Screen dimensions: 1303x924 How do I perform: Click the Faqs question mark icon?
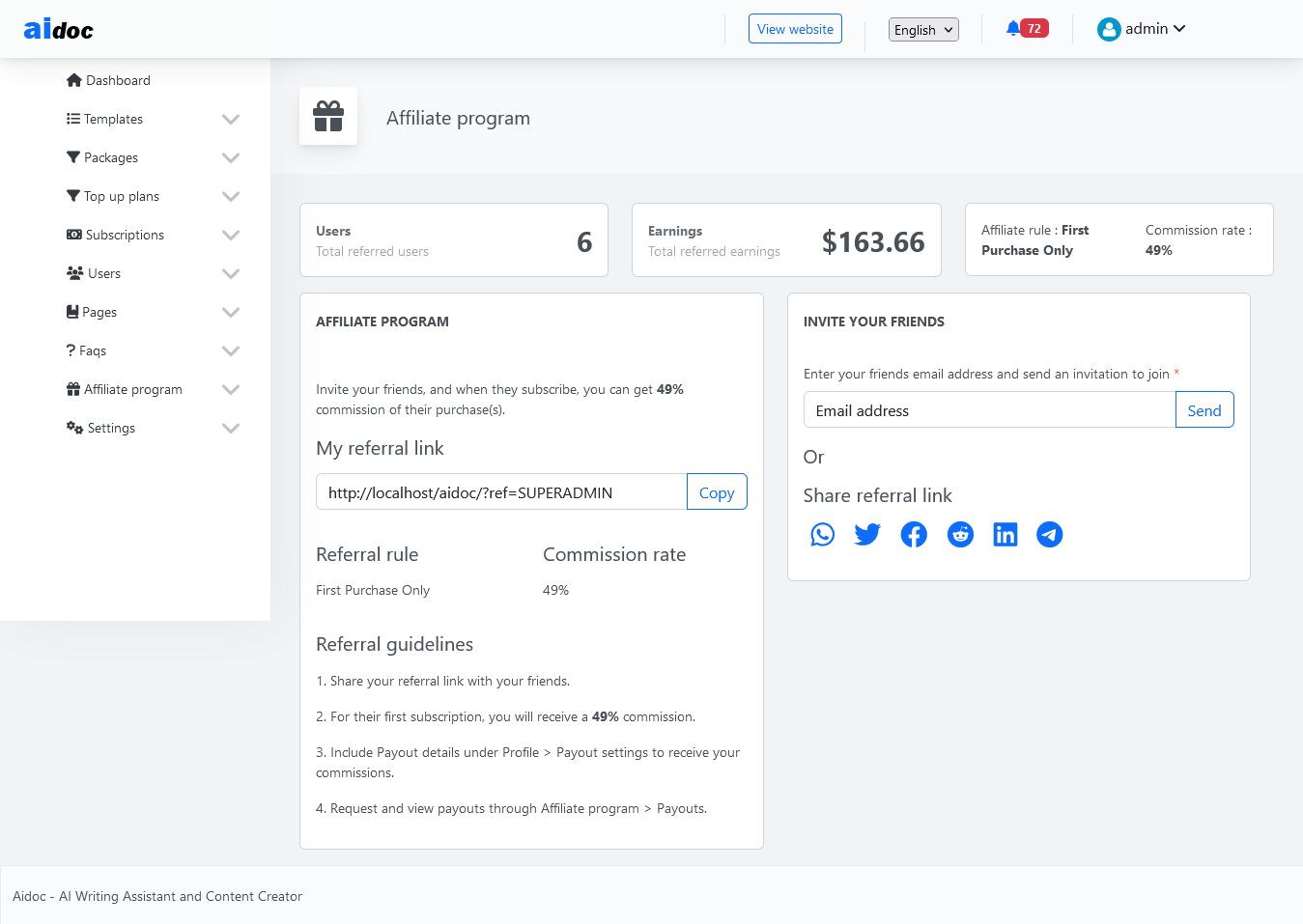point(71,350)
